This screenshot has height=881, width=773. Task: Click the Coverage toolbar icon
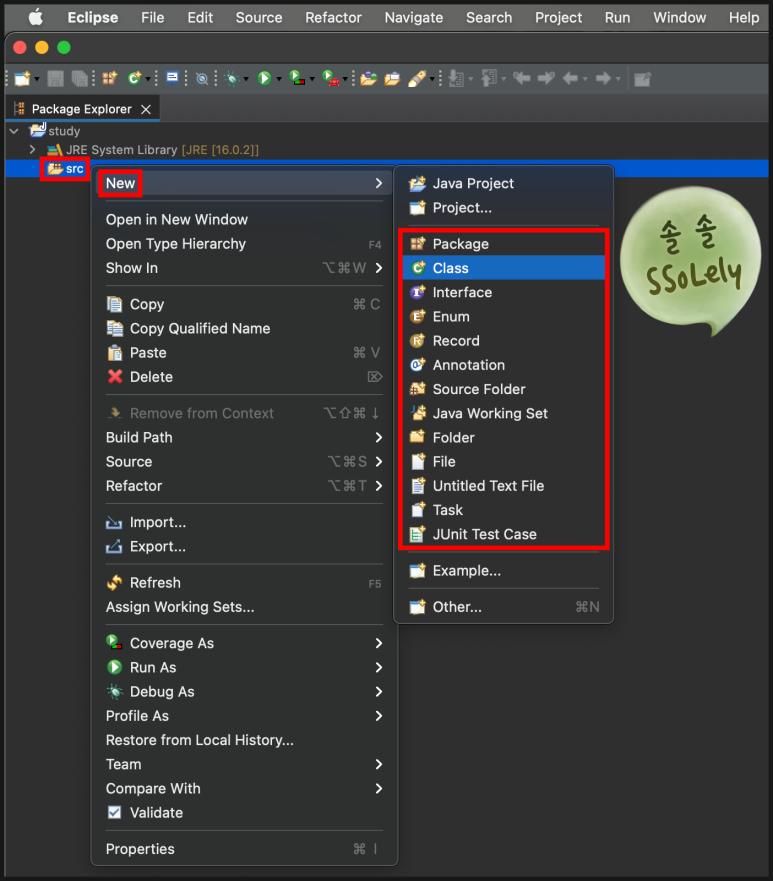coord(297,79)
